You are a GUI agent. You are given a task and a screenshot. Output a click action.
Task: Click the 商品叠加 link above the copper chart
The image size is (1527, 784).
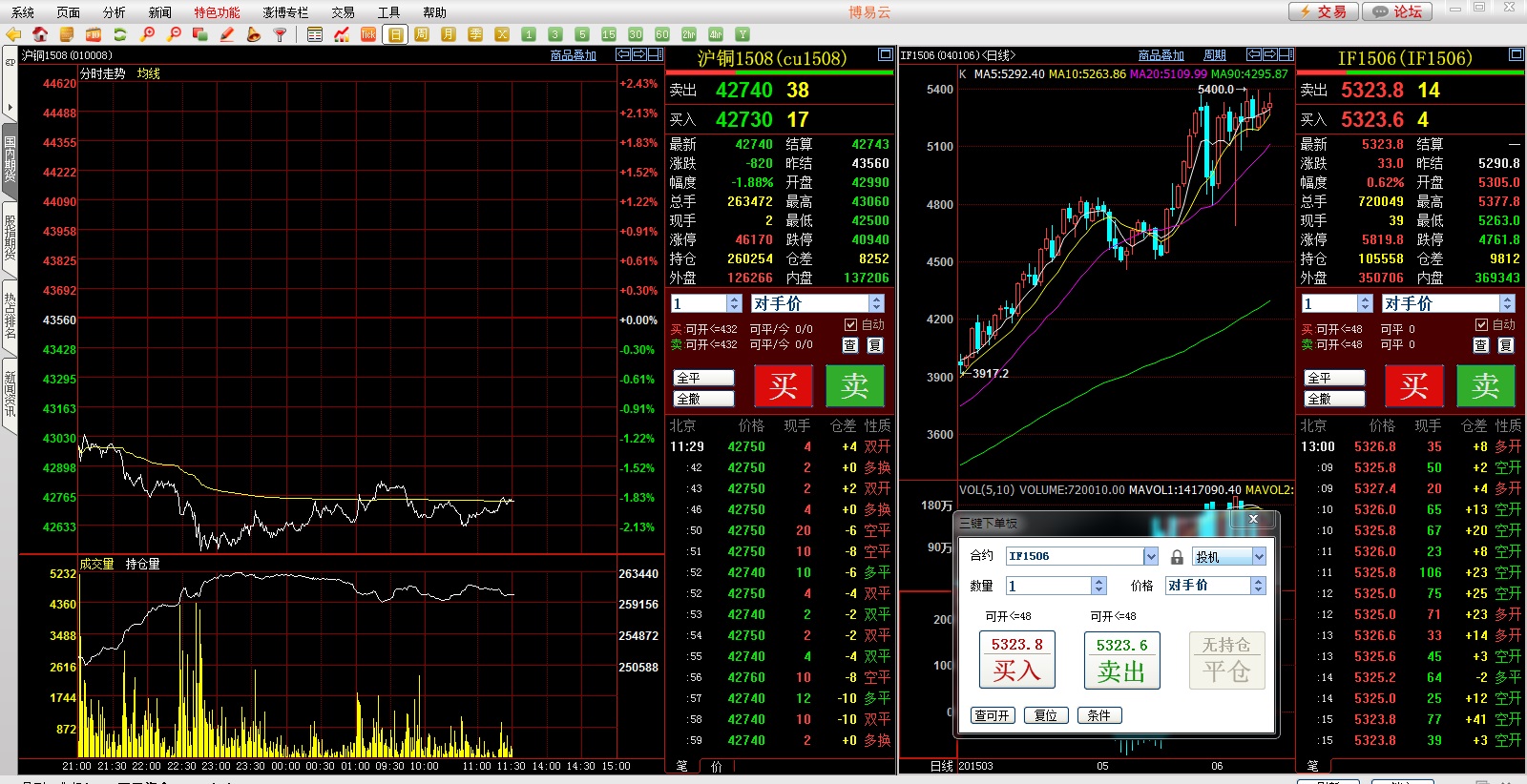(573, 55)
